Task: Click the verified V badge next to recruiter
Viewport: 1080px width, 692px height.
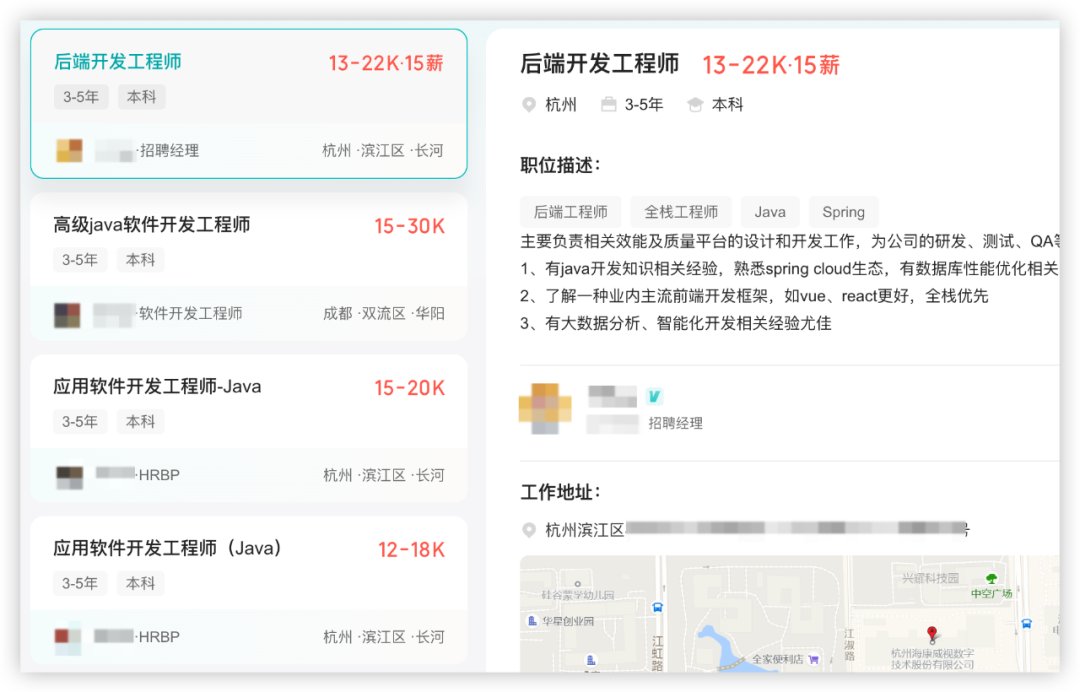Action: point(654,396)
